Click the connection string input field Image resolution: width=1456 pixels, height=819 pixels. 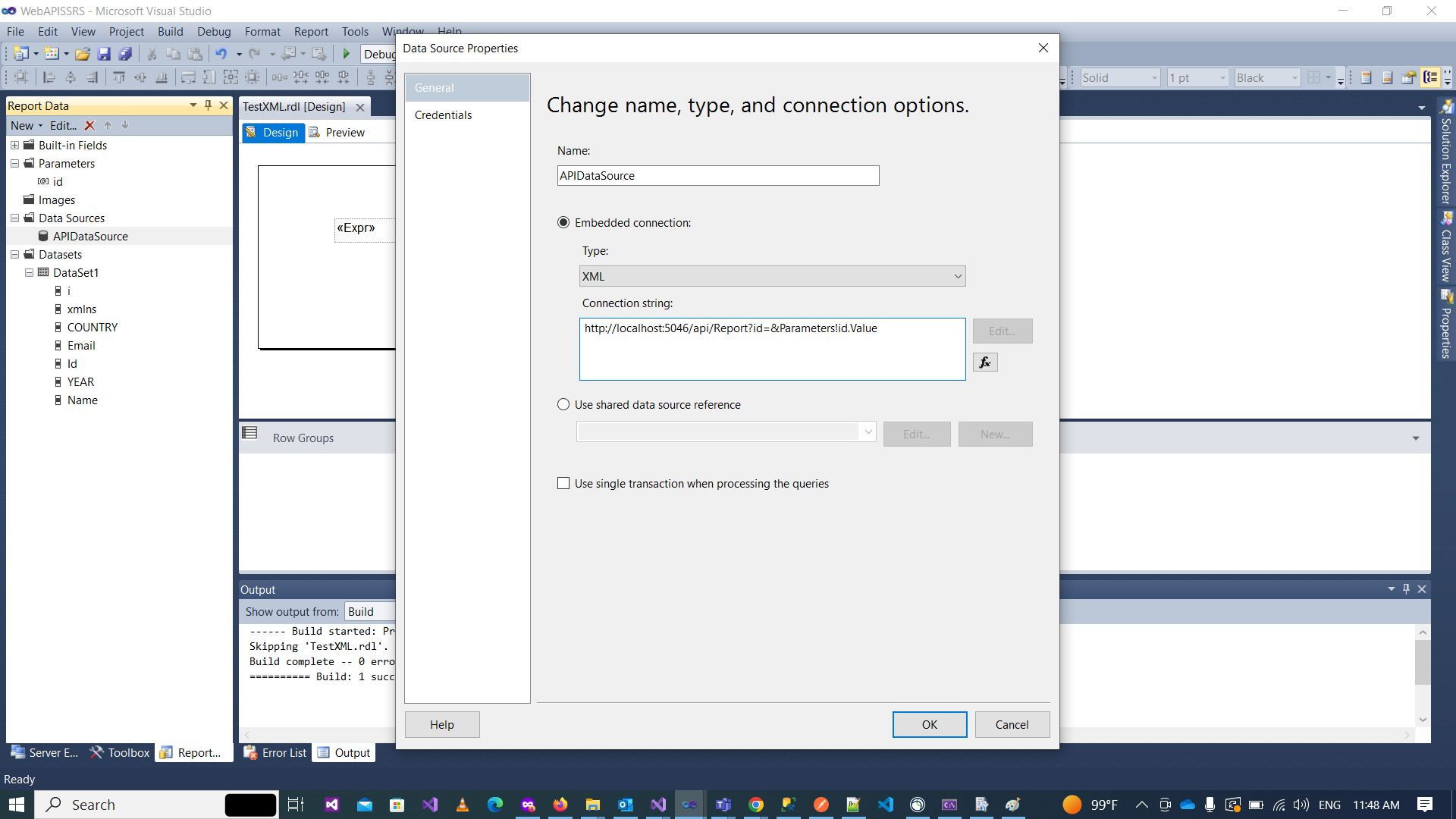[772, 348]
